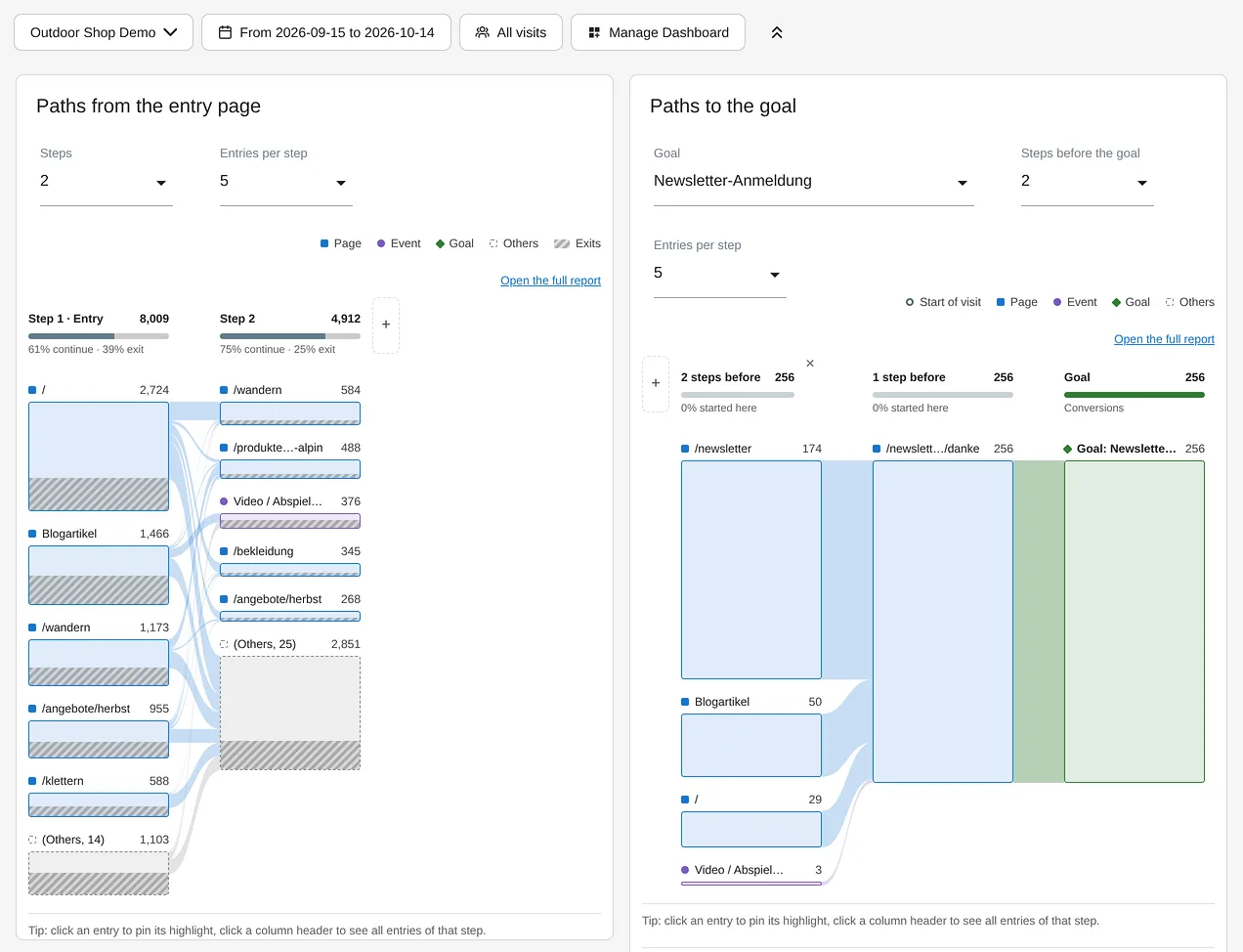The height and width of the screenshot is (952, 1243).
Task: Click the Goal column header
Action: tap(1135, 391)
